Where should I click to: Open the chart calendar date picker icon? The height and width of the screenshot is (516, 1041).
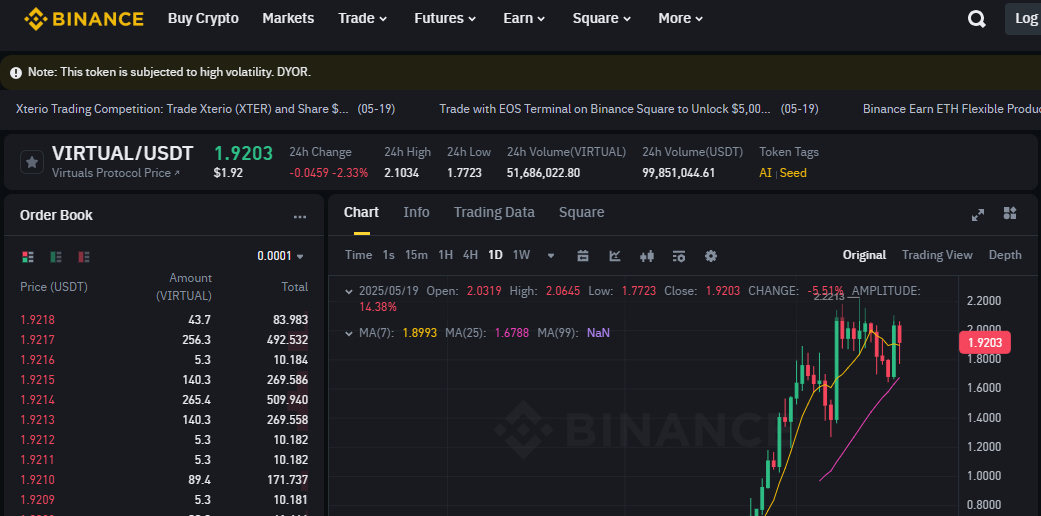pos(583,256)
